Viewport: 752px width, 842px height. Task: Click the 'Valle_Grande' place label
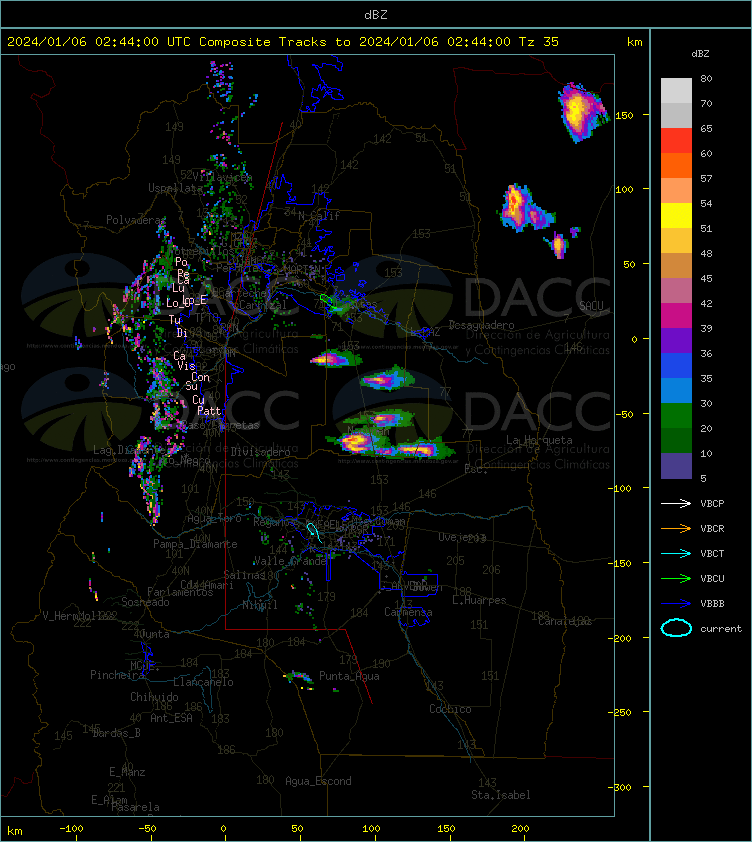(290, 561)
